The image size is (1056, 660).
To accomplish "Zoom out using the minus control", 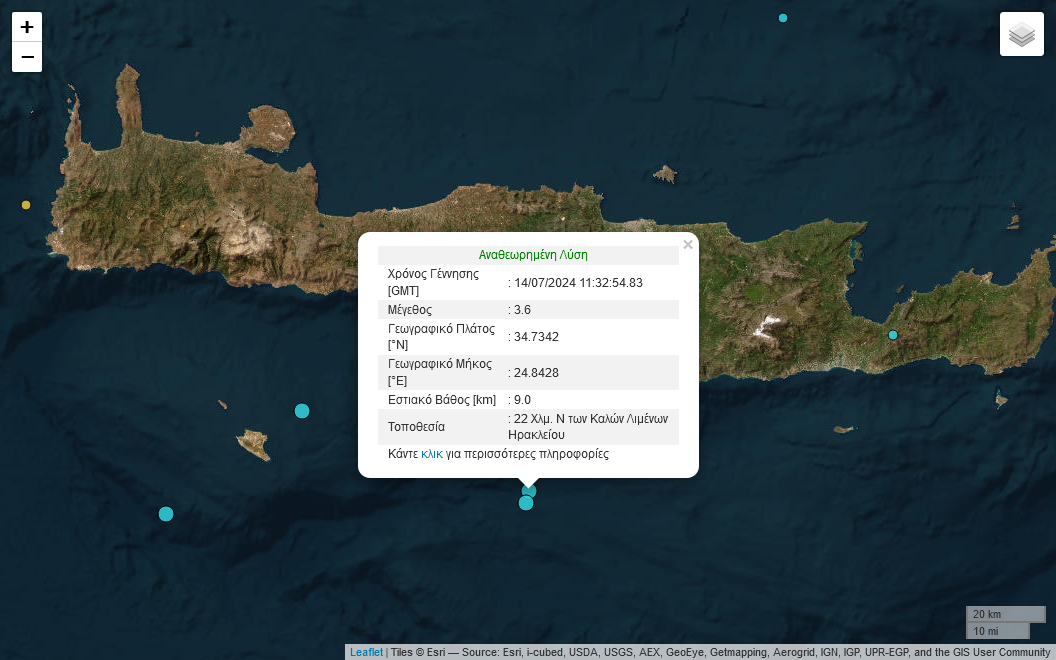I will tap(26, 57).
